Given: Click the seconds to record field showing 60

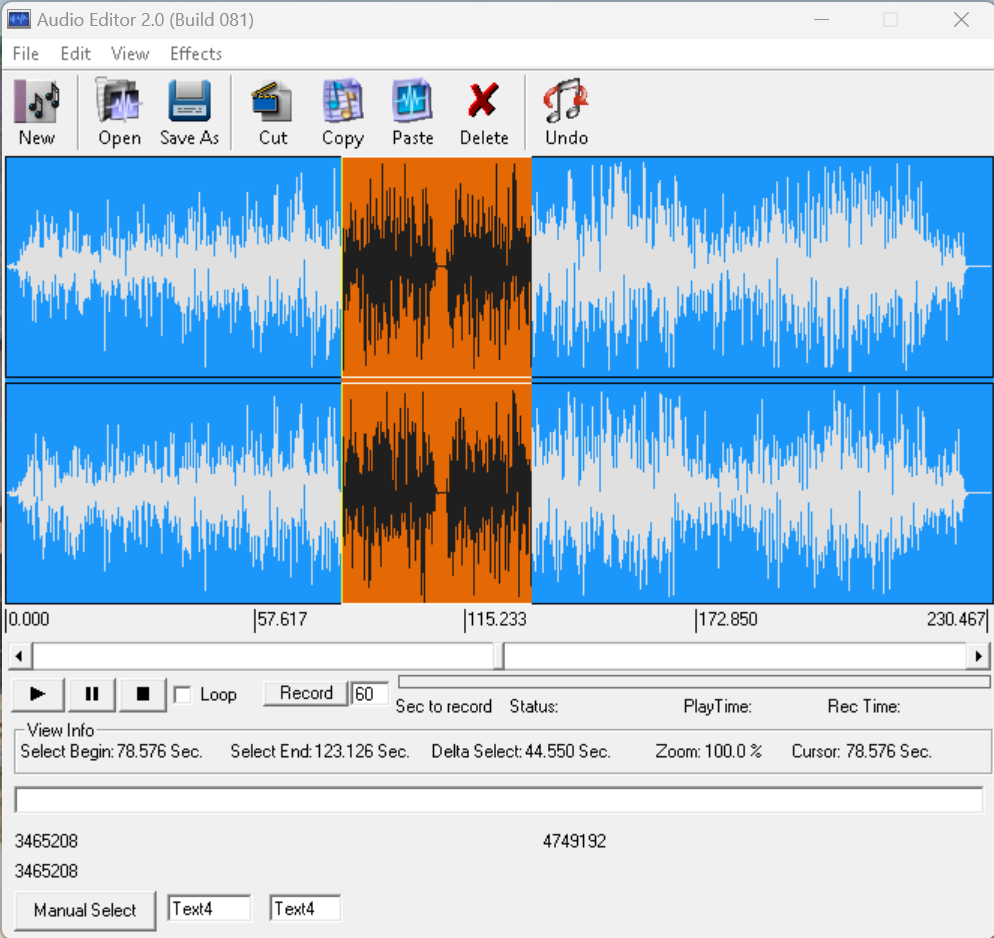Looking at the screenshot, I should point(370,694).
